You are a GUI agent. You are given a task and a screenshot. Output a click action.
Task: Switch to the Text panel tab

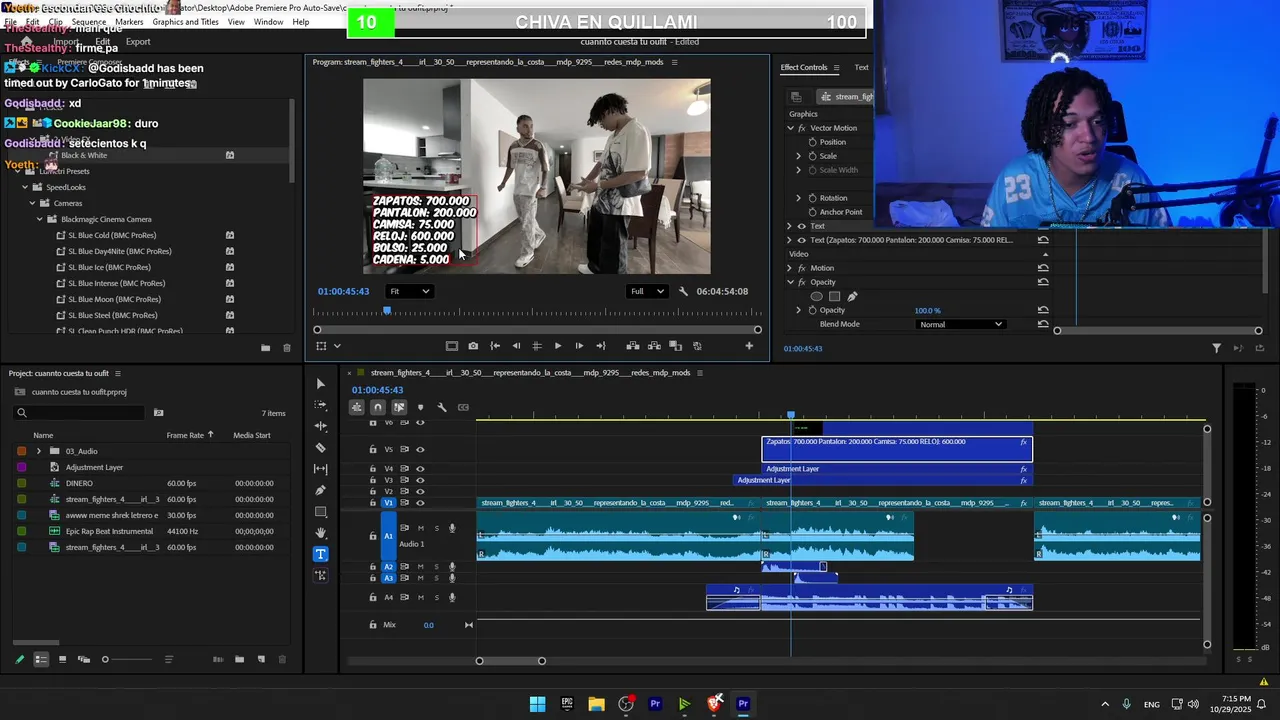[861, 67]
